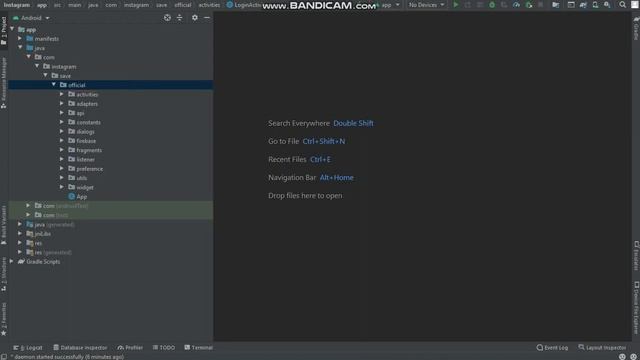Open the 1: Project side tab
This screenshot has width=640, height=360.
point(4,31)
